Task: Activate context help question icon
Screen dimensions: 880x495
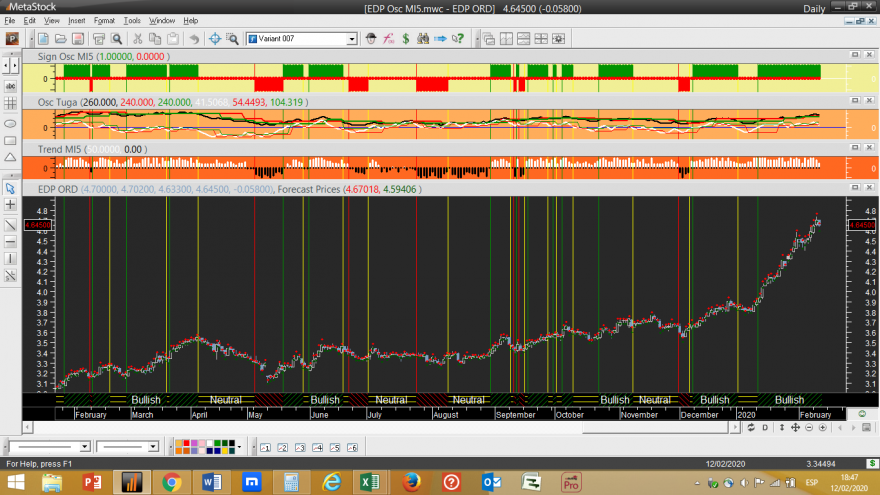Action: coord(458,39)
